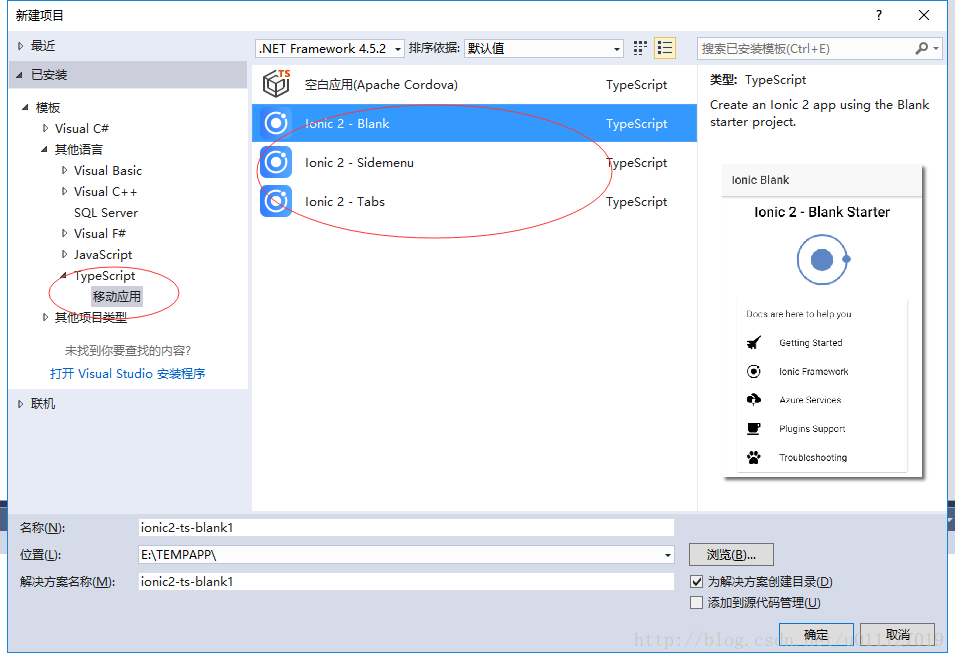Click the Troubleshooting paw icon

[x=753, y=457]
